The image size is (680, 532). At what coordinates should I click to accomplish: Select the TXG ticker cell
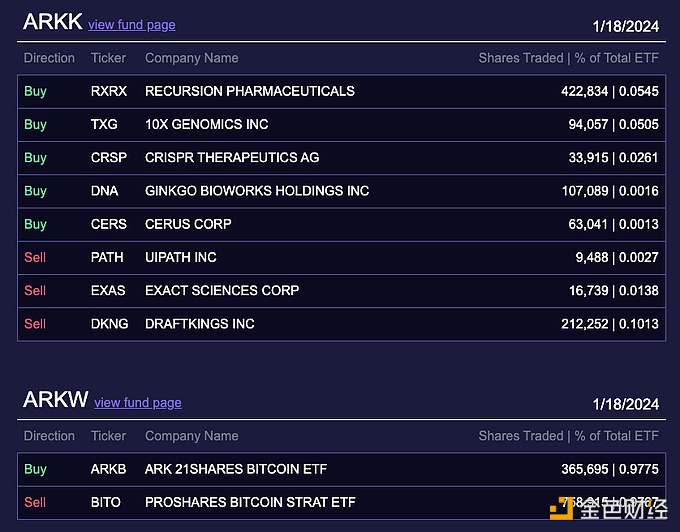click(x=104, y=124)
